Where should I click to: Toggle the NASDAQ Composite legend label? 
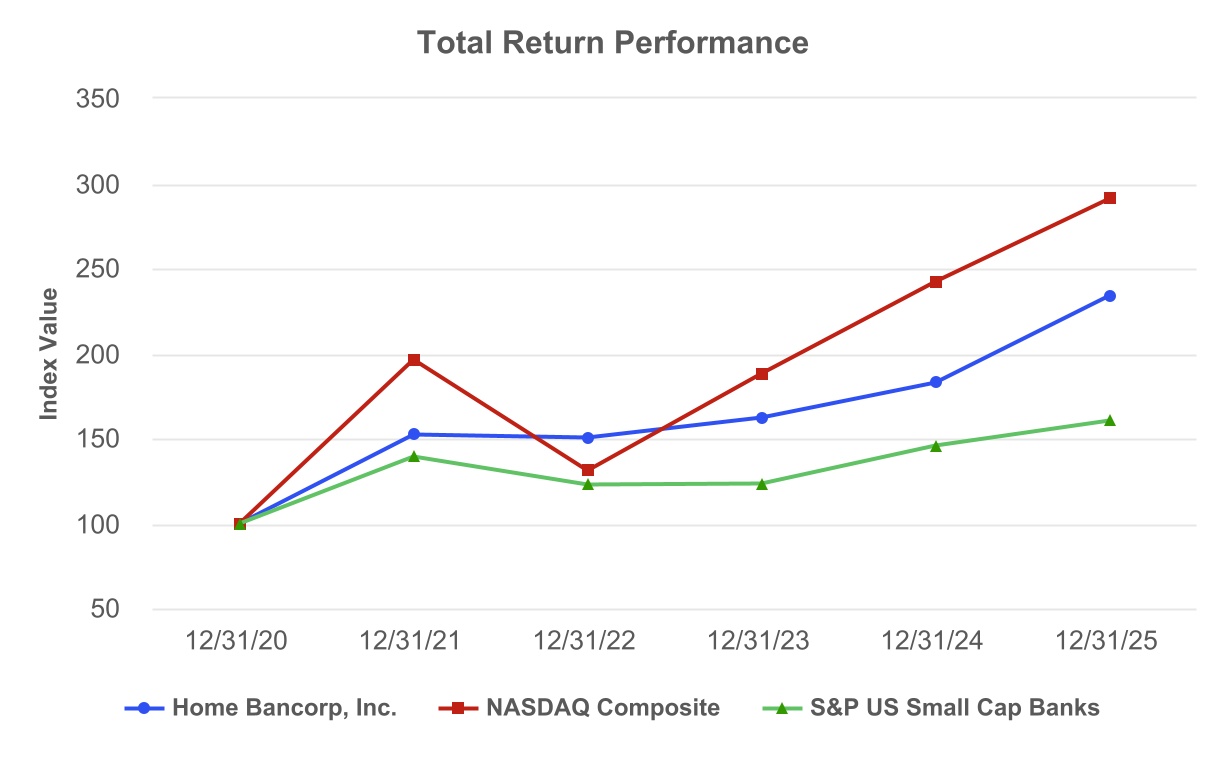(603, 708)
